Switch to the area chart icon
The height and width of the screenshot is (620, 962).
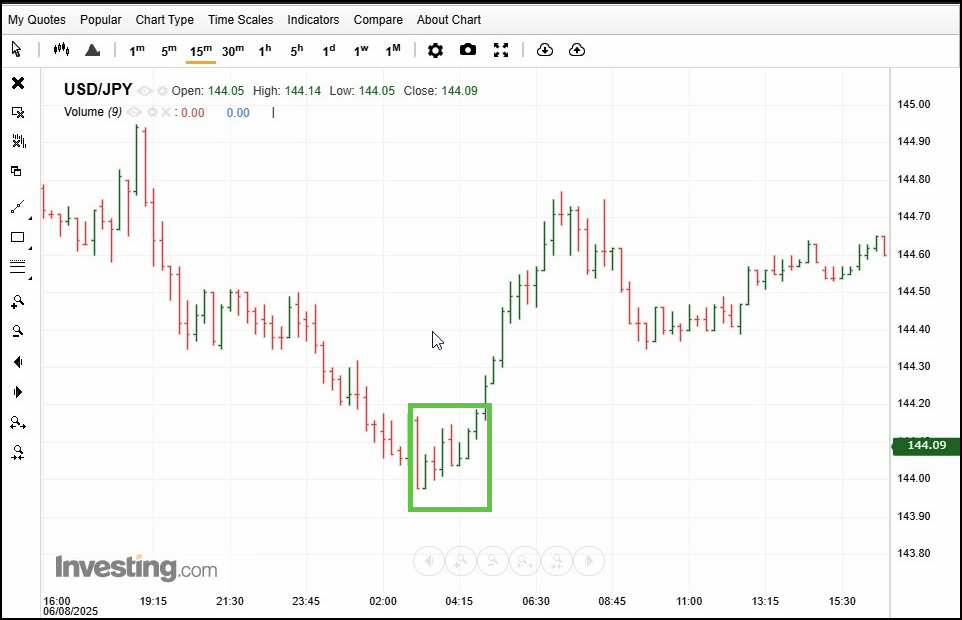pyautogui.click(x=93, y=50)
